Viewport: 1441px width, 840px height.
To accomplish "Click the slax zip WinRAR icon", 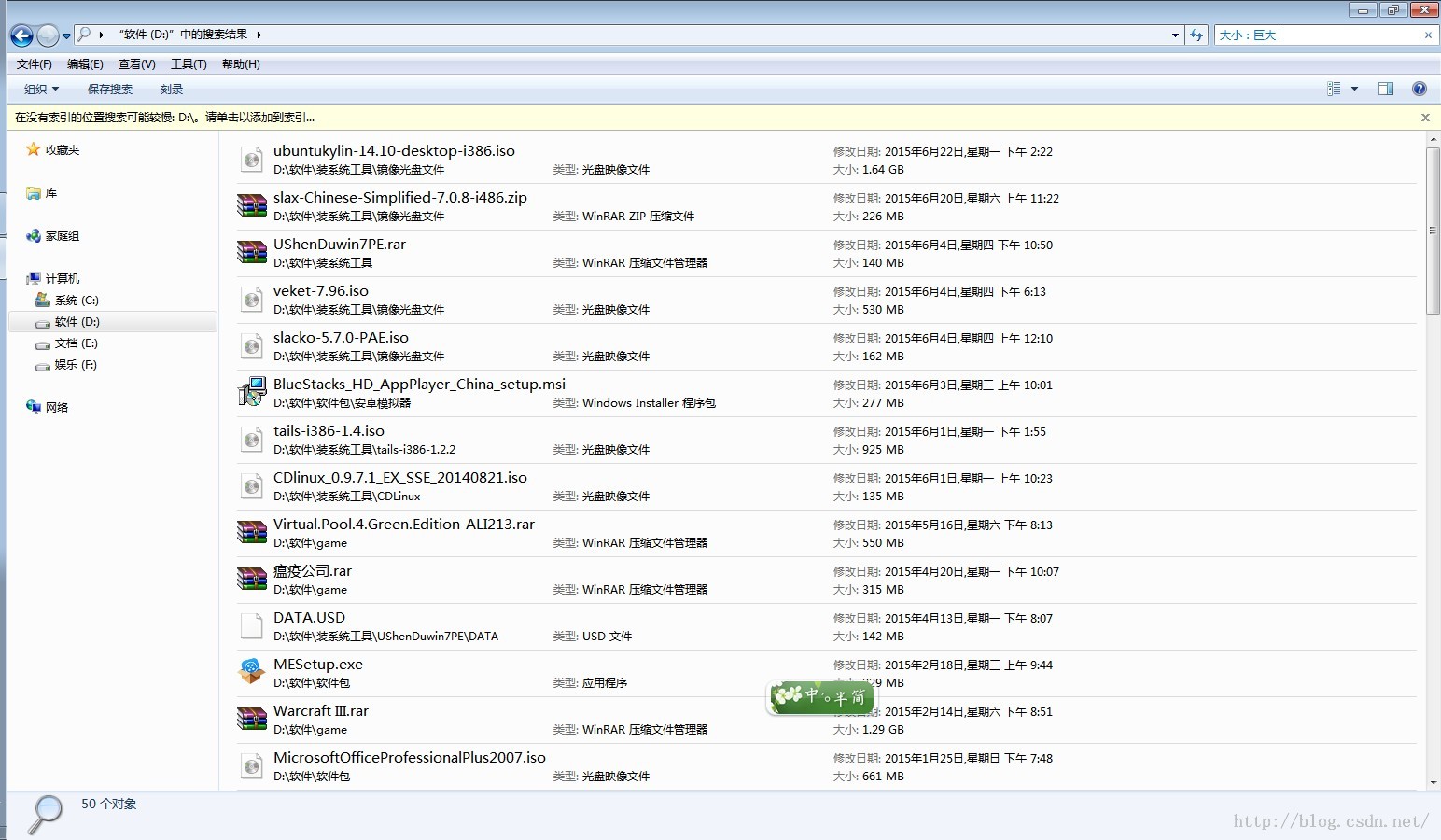I will [x=252, y=205].
